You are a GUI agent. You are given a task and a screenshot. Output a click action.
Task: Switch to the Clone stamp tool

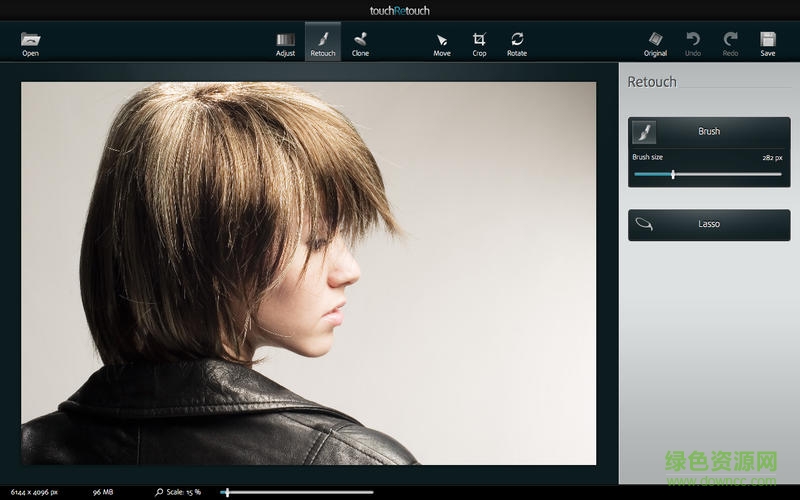(360, 42)
